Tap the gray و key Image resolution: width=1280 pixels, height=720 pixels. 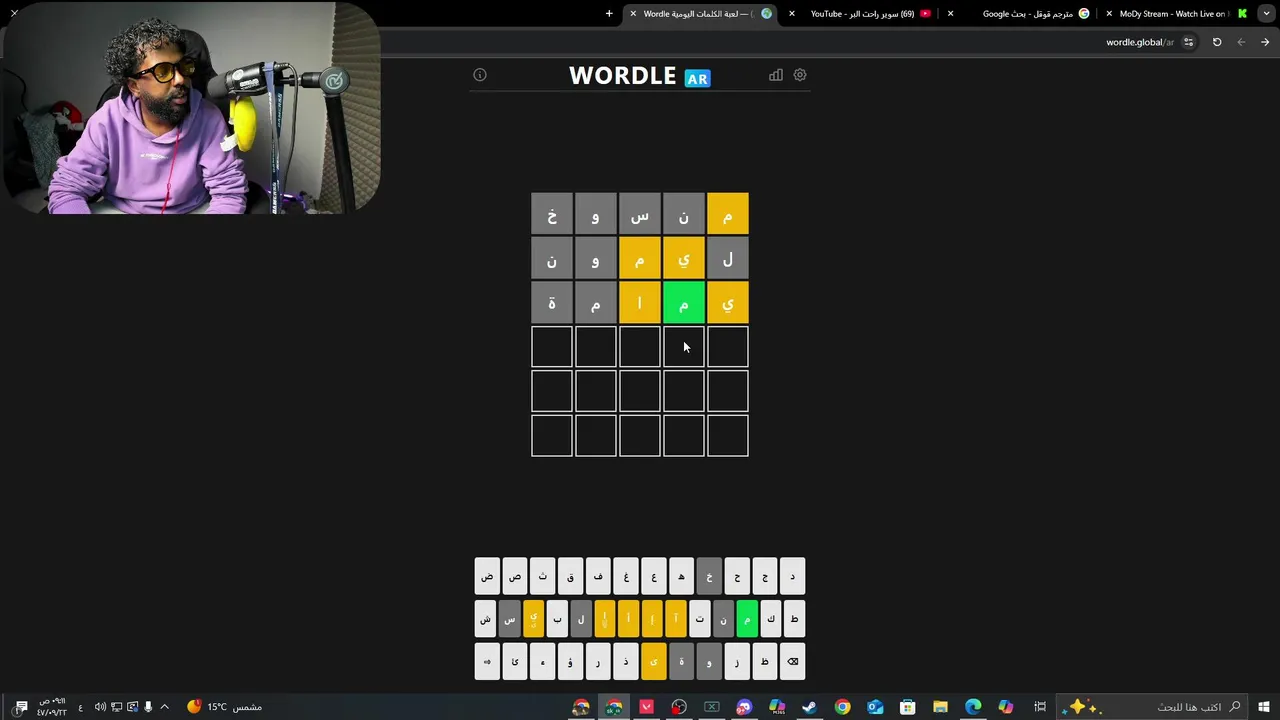click(709, 661)
